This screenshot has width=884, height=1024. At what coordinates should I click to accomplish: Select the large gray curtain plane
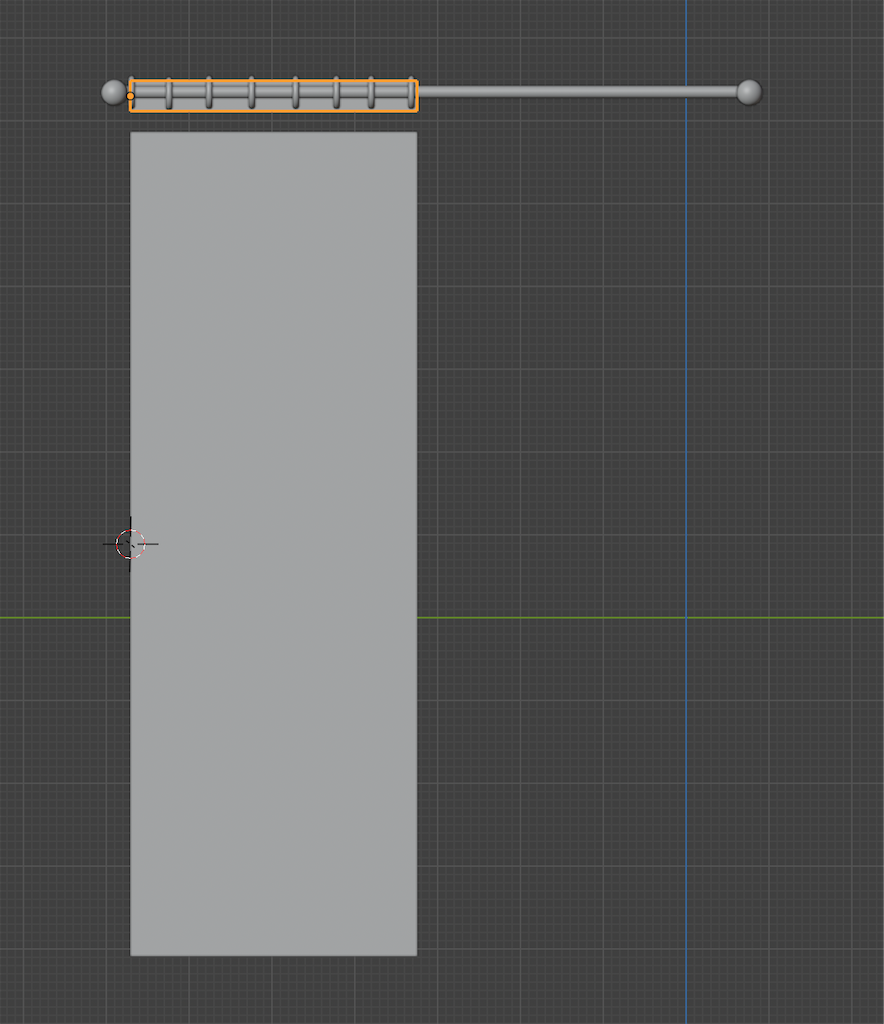[274, 543]
